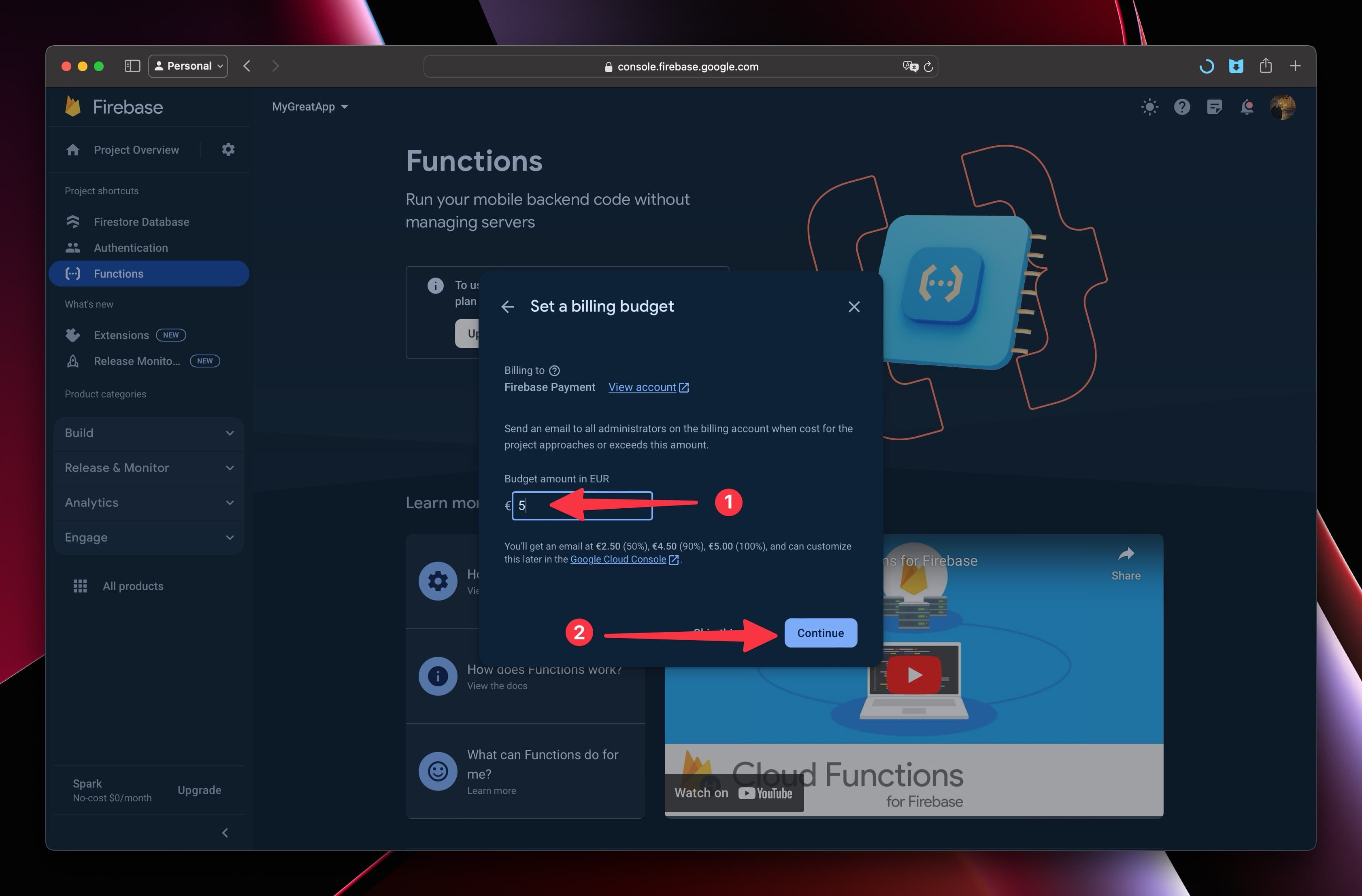Open a new Safari tab

[x=1295, y=66]
